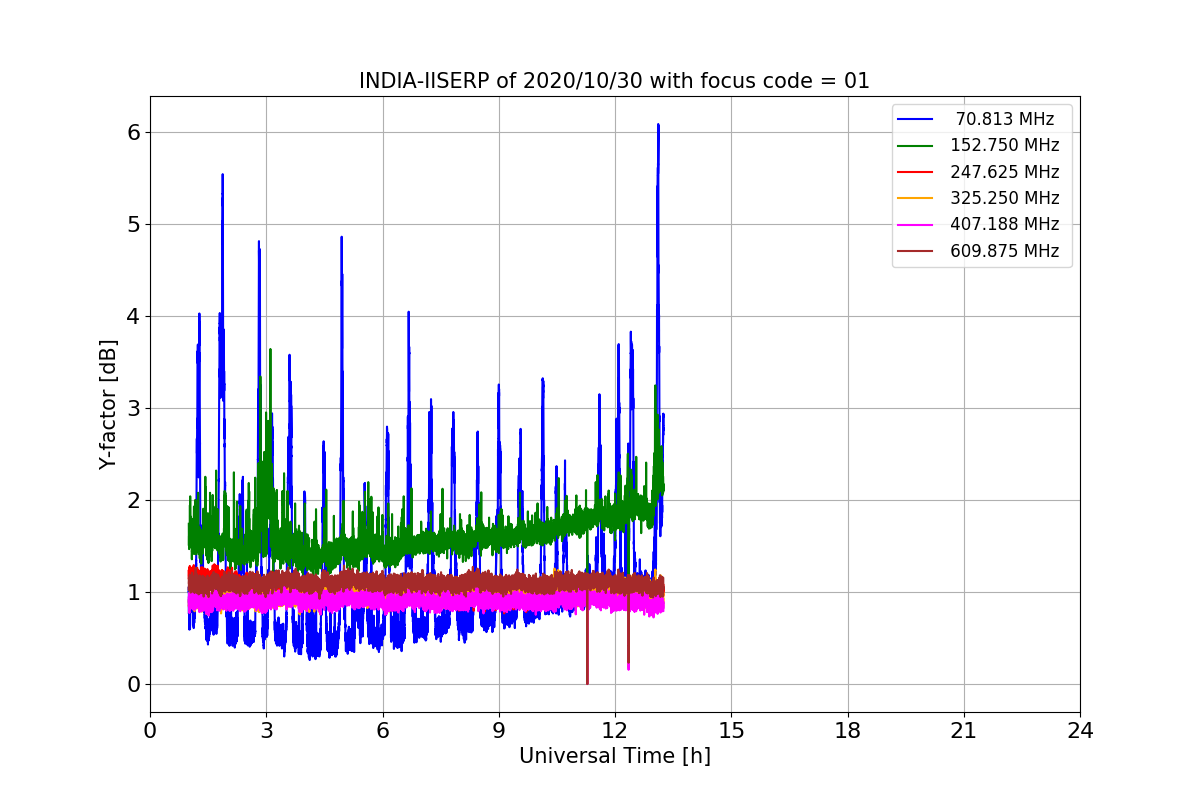Click x-axis tick label 24
Screen dimensions: 1200x800
point(1080,731)
